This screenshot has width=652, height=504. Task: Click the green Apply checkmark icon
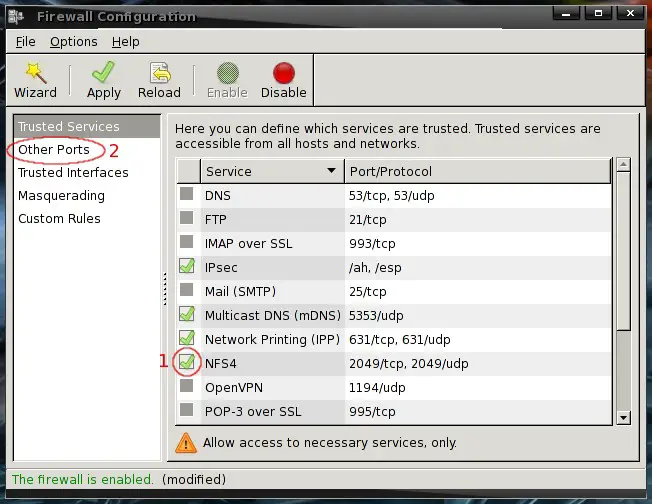click(104, 74)
